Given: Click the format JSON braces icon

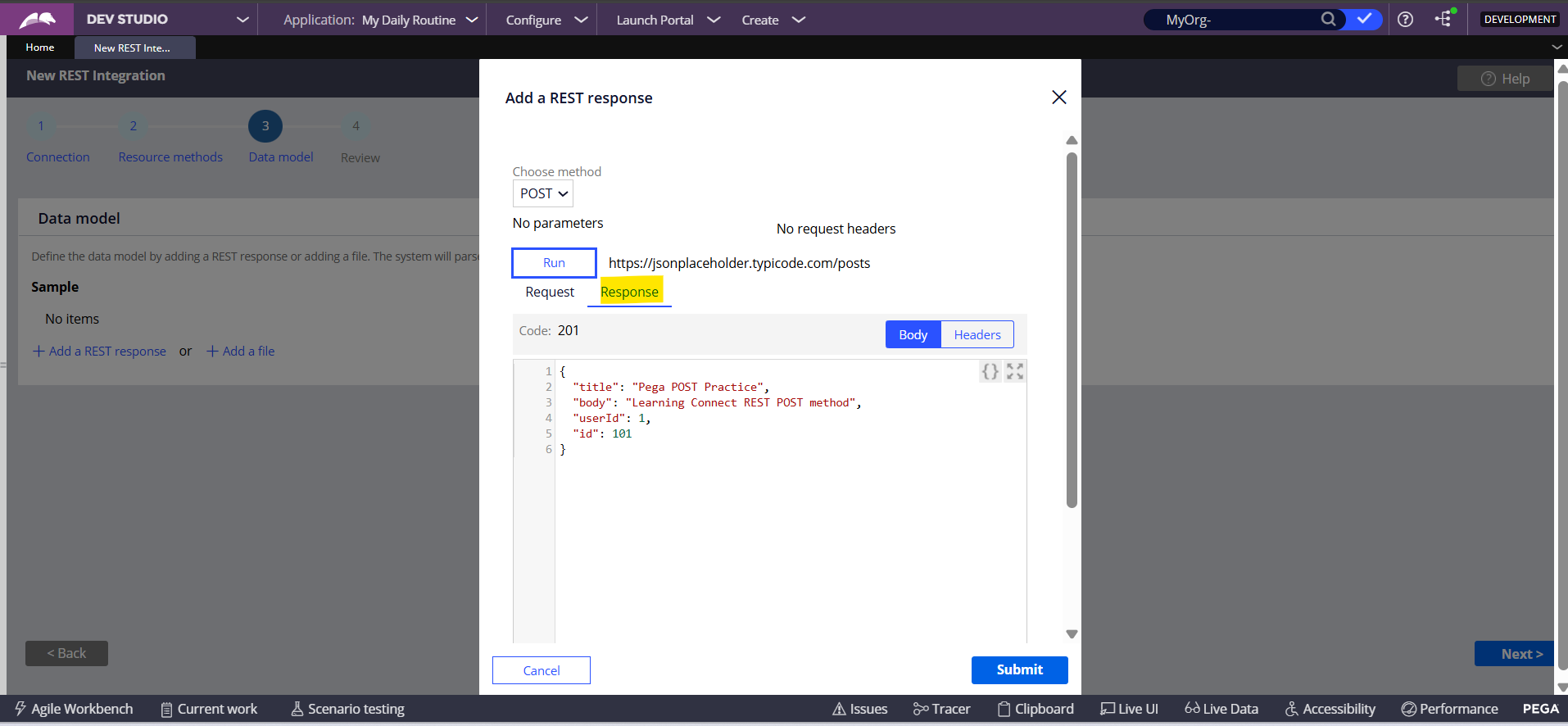Looking at the screenshot, I should tap(990, 372).
